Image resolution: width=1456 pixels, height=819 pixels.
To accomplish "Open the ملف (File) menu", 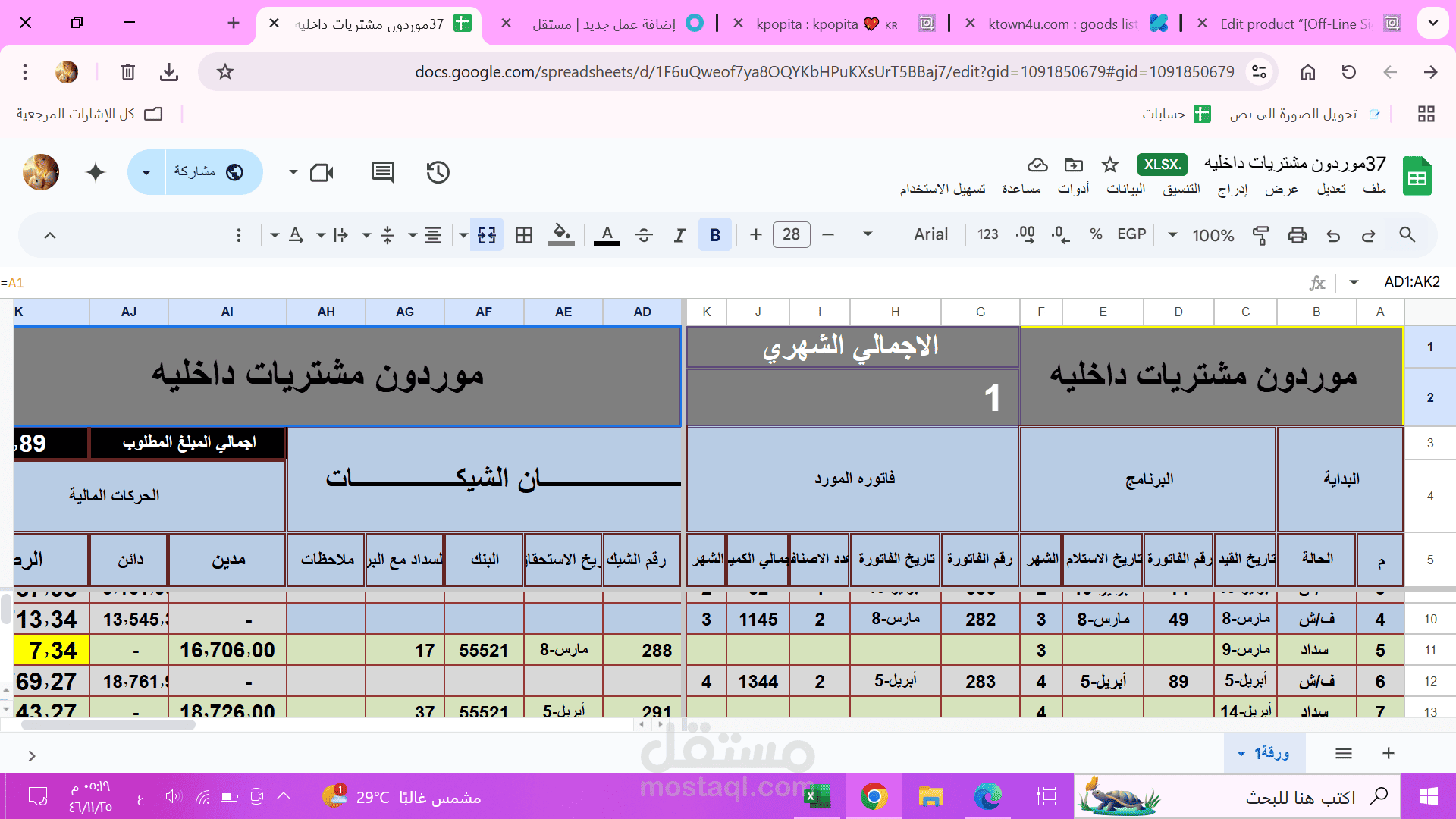I will (1374, 189).
